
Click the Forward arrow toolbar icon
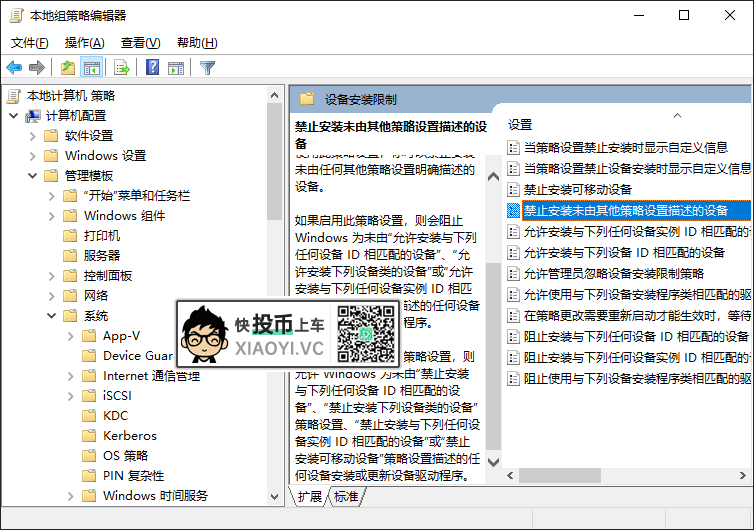point(37,68)
